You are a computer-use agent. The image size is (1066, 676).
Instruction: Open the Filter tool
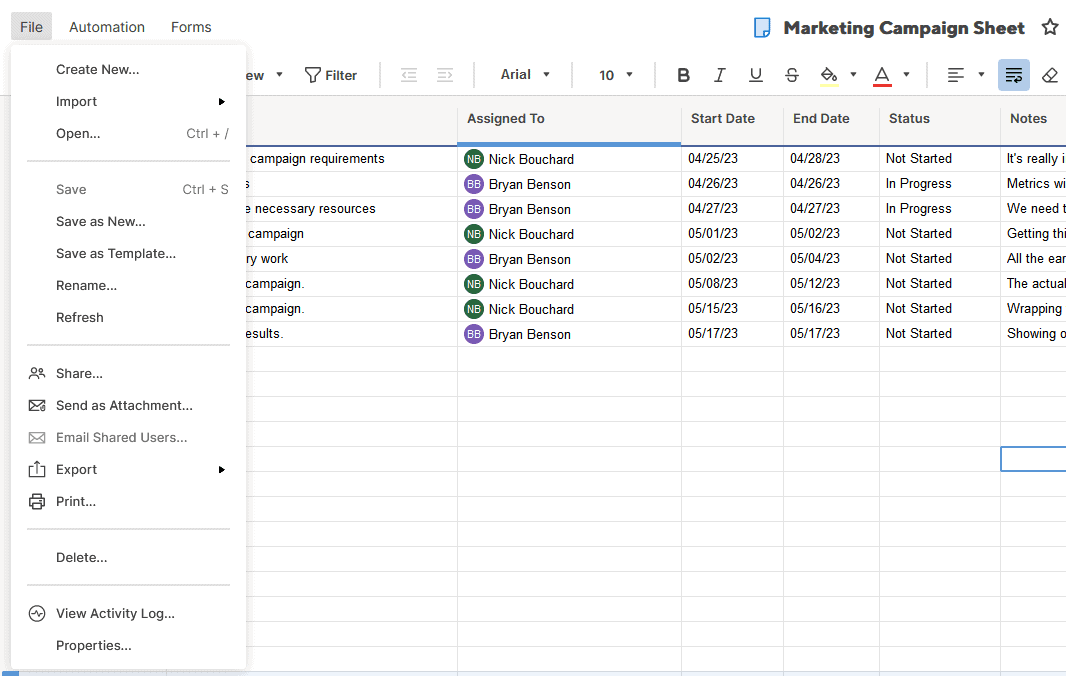pos(330,75)
